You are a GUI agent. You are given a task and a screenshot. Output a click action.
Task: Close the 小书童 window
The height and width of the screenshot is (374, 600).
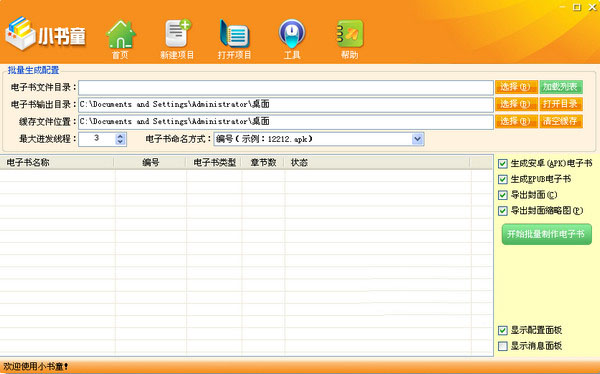[592, 7]
